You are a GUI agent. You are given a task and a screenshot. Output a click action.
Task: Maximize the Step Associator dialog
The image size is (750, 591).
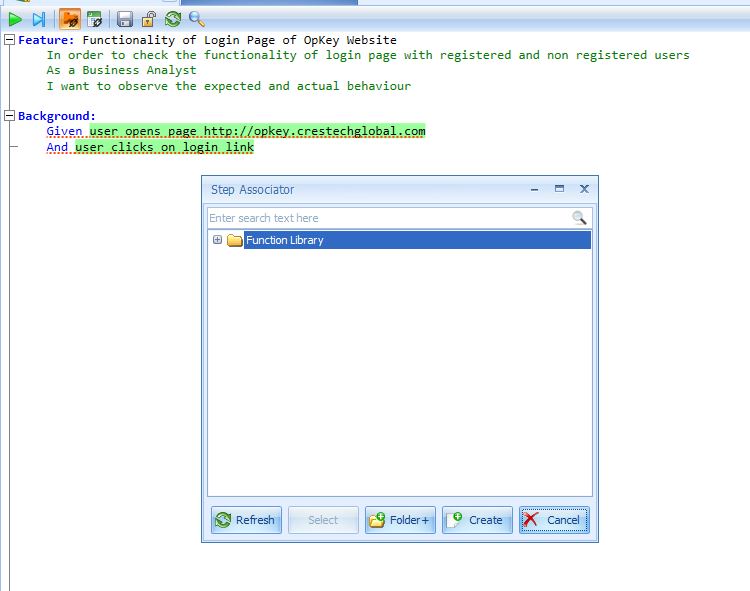coord(559,189)
